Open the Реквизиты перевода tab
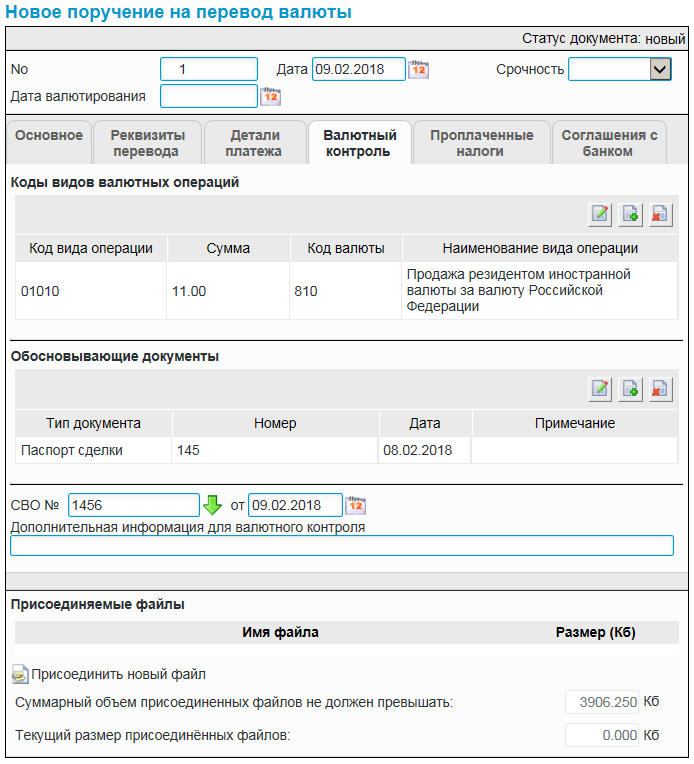Image resolution: width=694 pixels, height=764 pixels. point(148,143)
